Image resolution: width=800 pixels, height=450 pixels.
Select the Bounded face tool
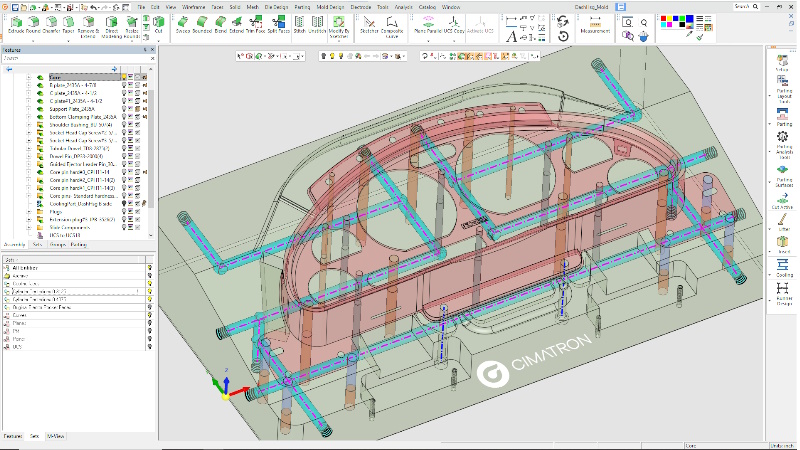(202, 24)
